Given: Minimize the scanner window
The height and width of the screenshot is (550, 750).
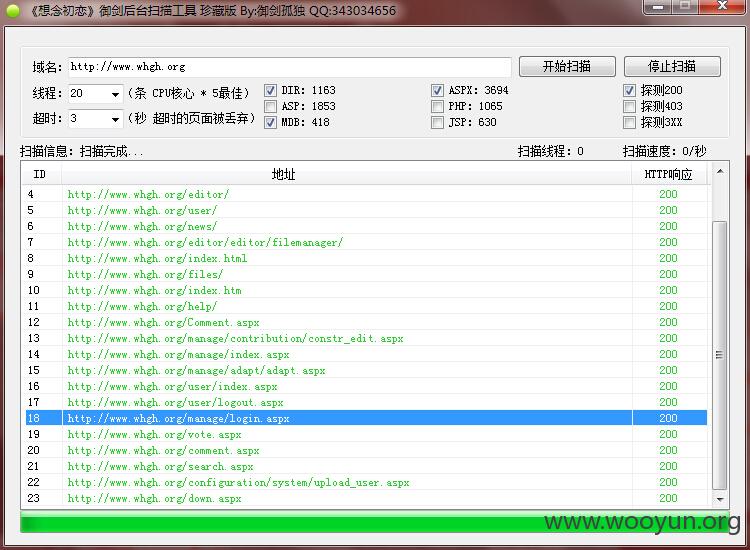Looking at the screenshot, I should tap(658, 7).
